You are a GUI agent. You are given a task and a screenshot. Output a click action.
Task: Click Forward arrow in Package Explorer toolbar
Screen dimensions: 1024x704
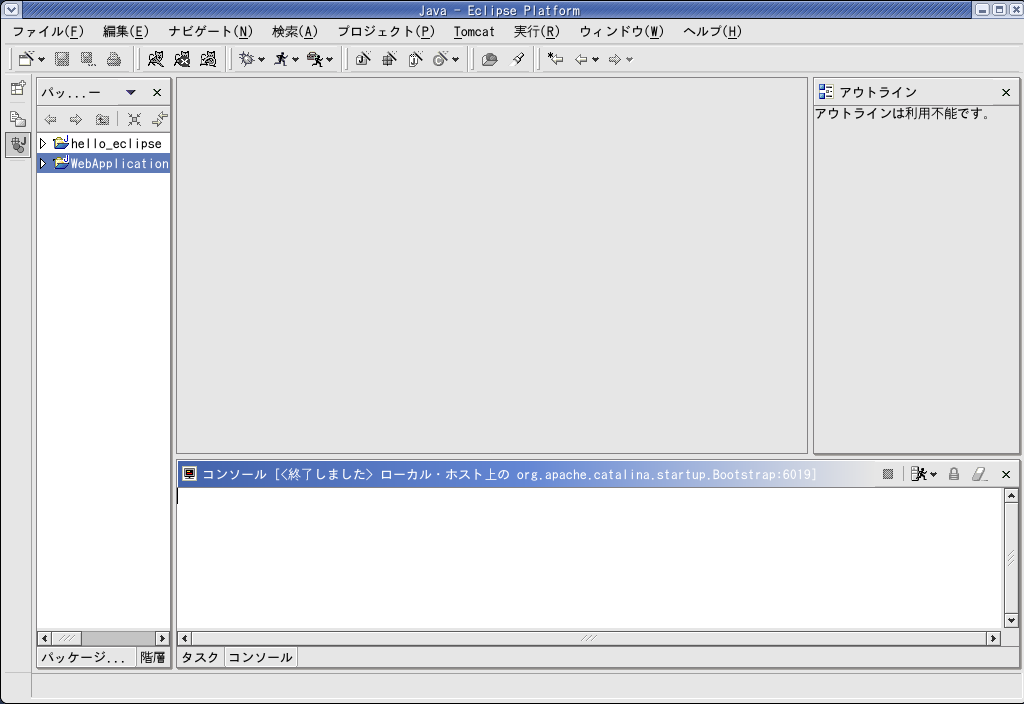tap(76, 119)
